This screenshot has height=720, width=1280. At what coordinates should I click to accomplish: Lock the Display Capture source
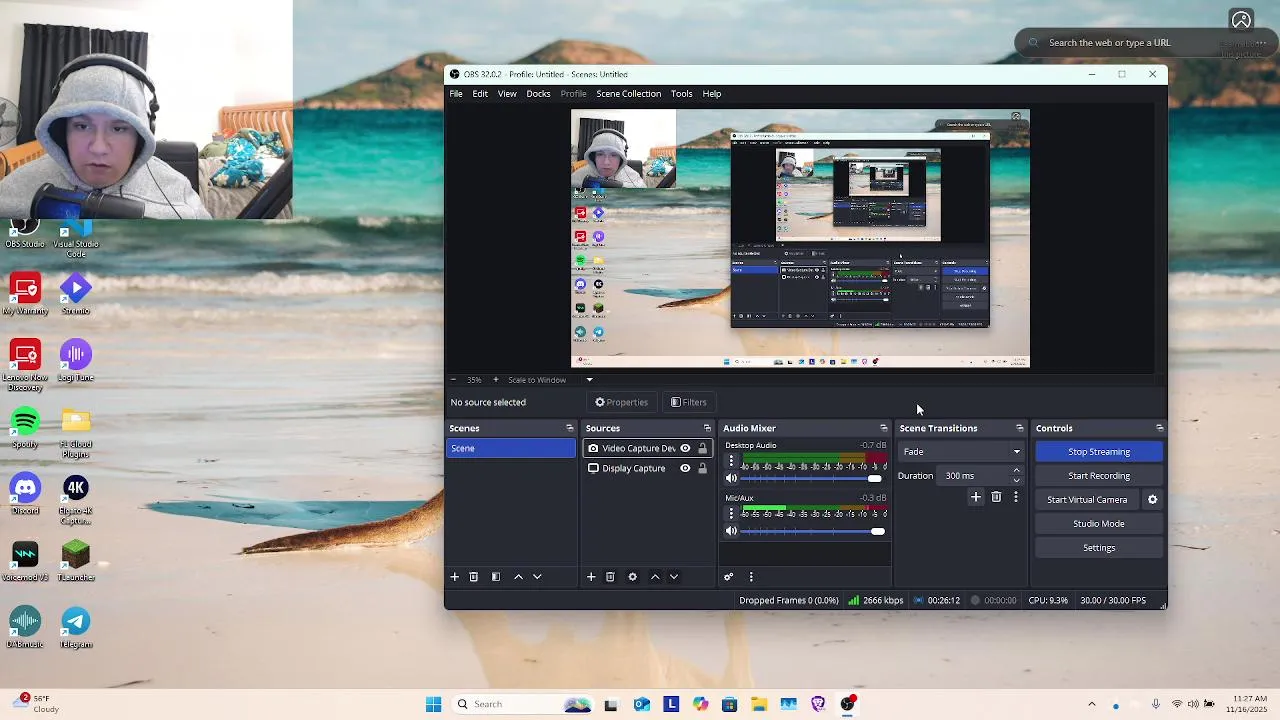click(702, 468)
